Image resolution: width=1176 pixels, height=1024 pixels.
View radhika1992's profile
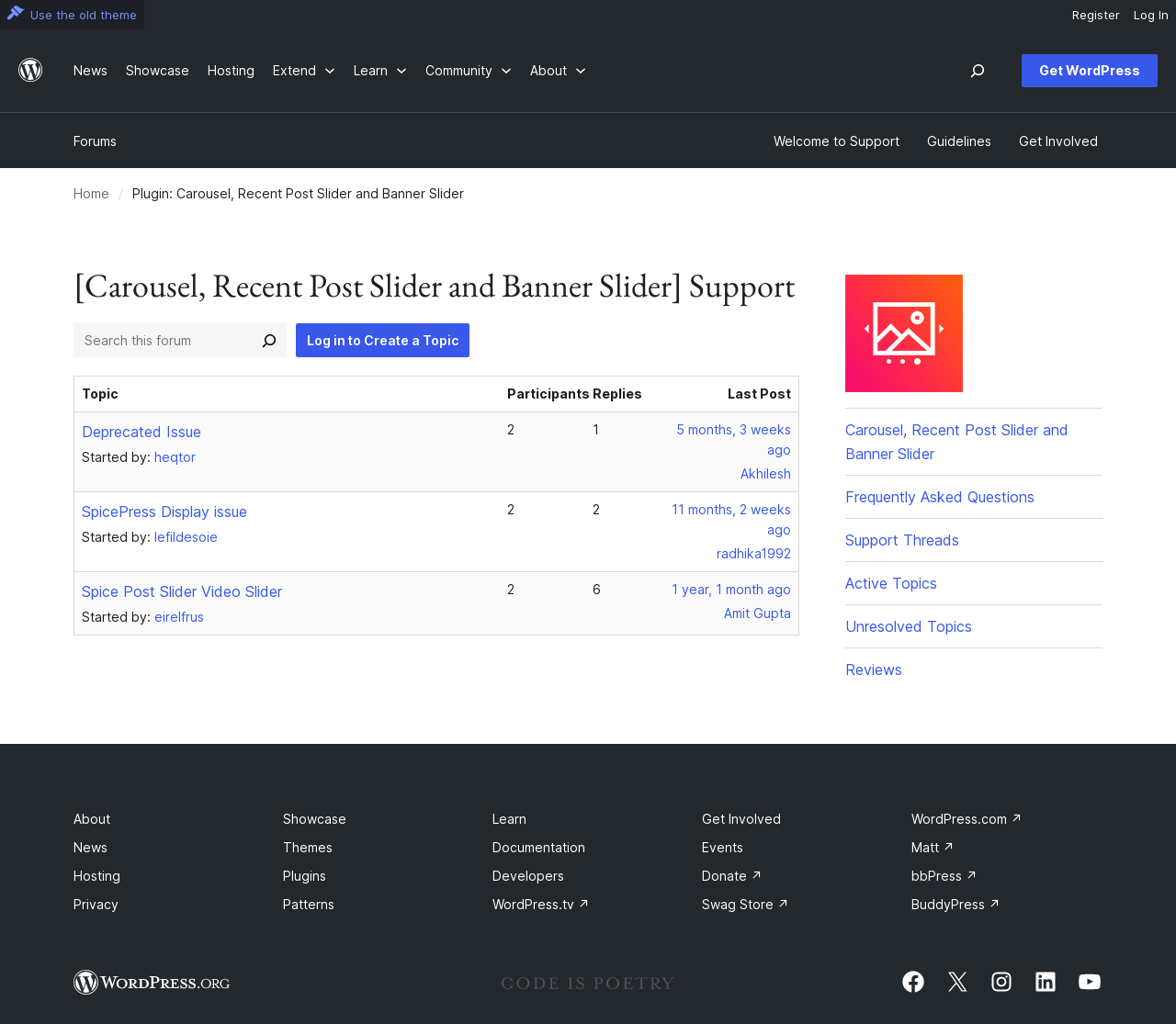753,554
